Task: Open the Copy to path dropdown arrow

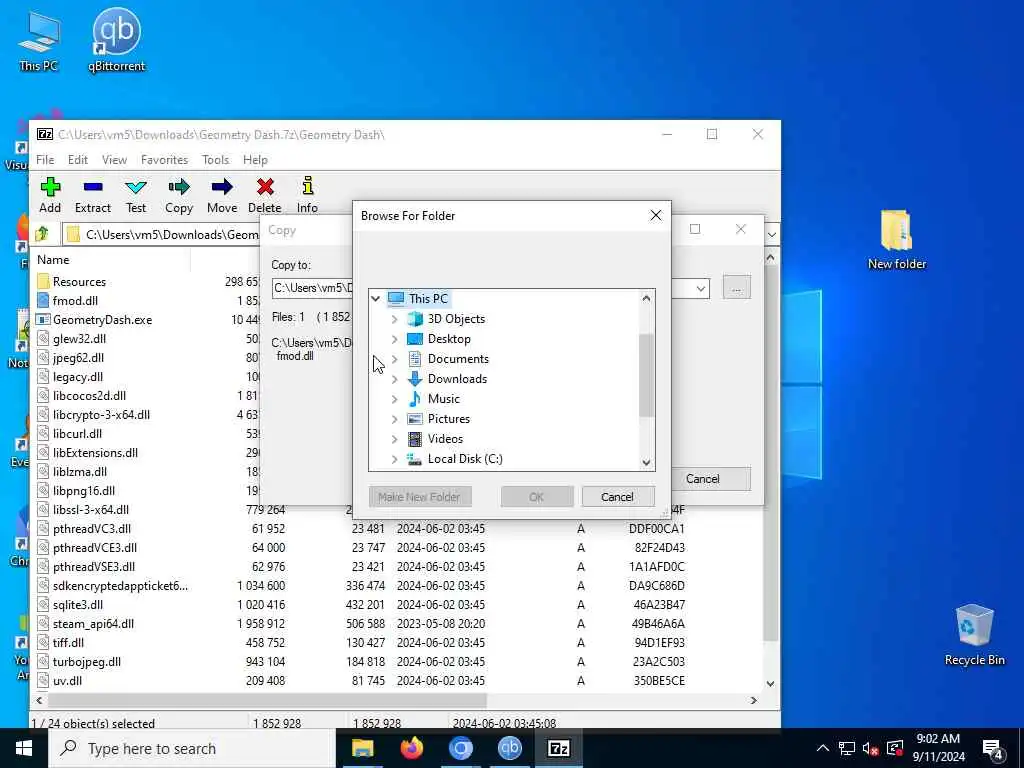Action: [701, 288]
